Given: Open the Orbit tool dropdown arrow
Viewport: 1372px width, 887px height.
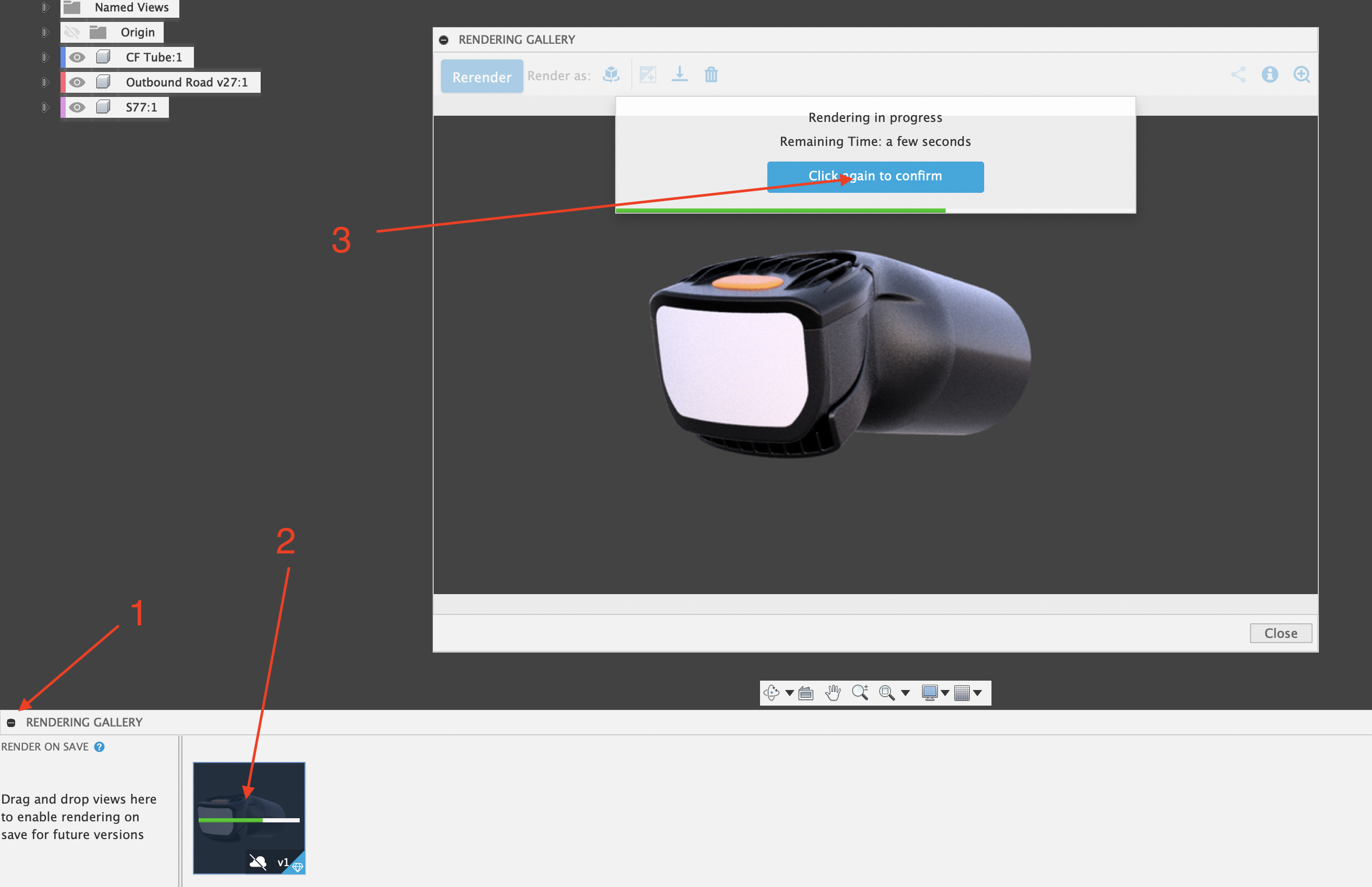Looking at the screenshot, I should click(x=790, y=693).
